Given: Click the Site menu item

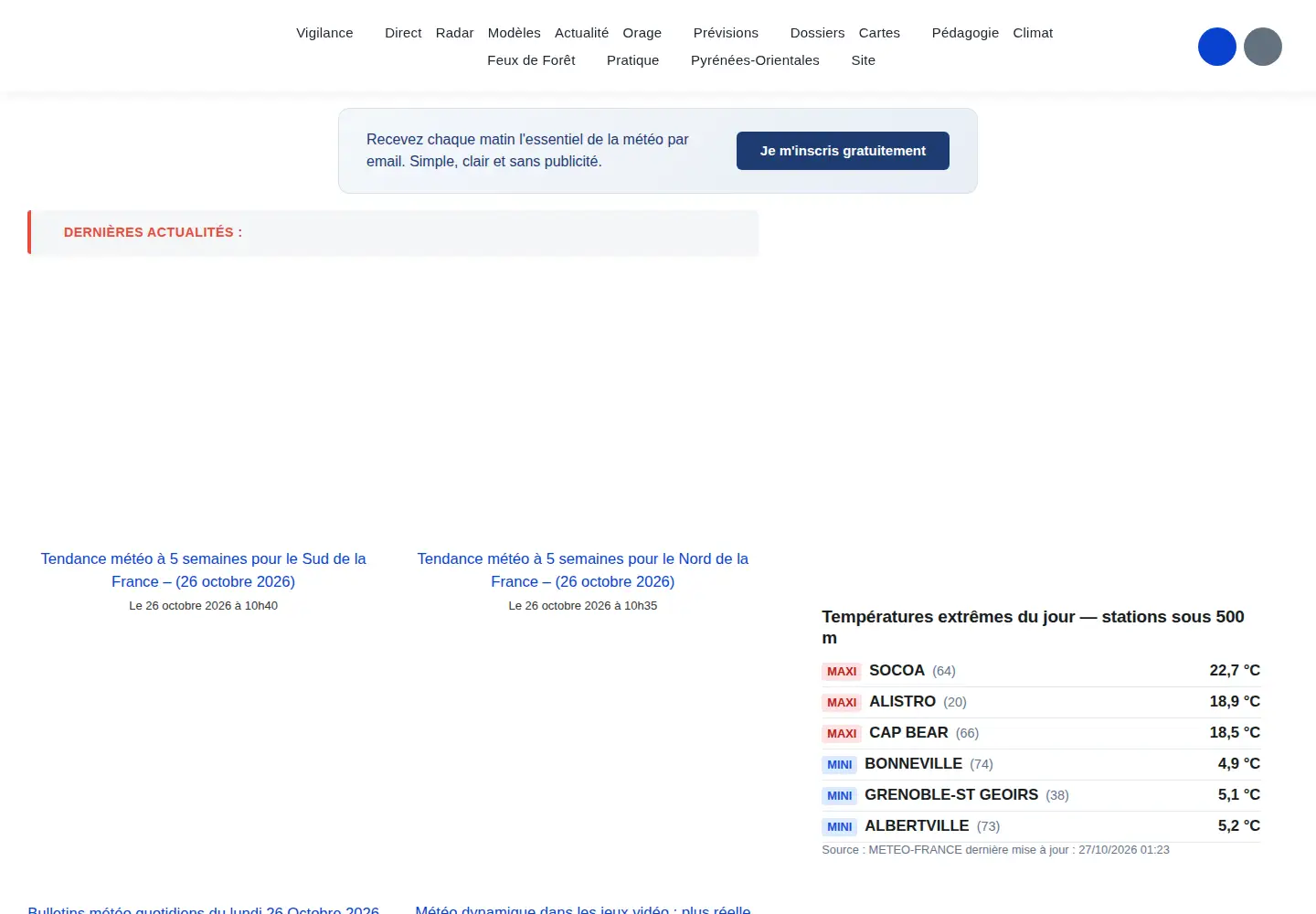Looking at the screenshot, I should click(863, 60).
